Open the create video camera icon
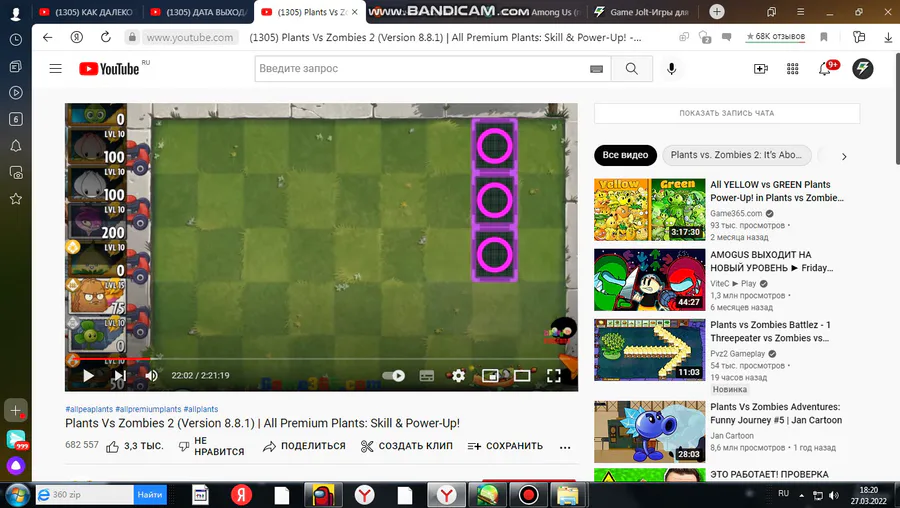The image size is (900, 508). pos(761,69)
